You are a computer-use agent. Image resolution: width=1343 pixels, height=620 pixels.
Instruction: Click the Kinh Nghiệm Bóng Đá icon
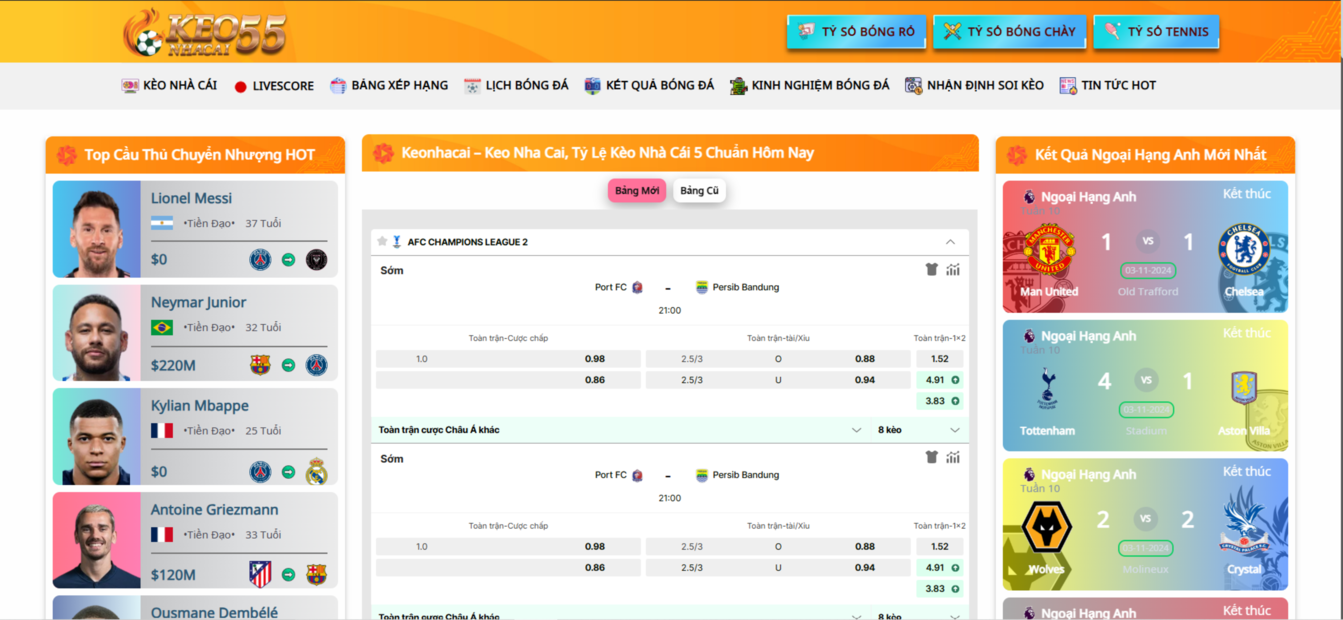[738, 86]
